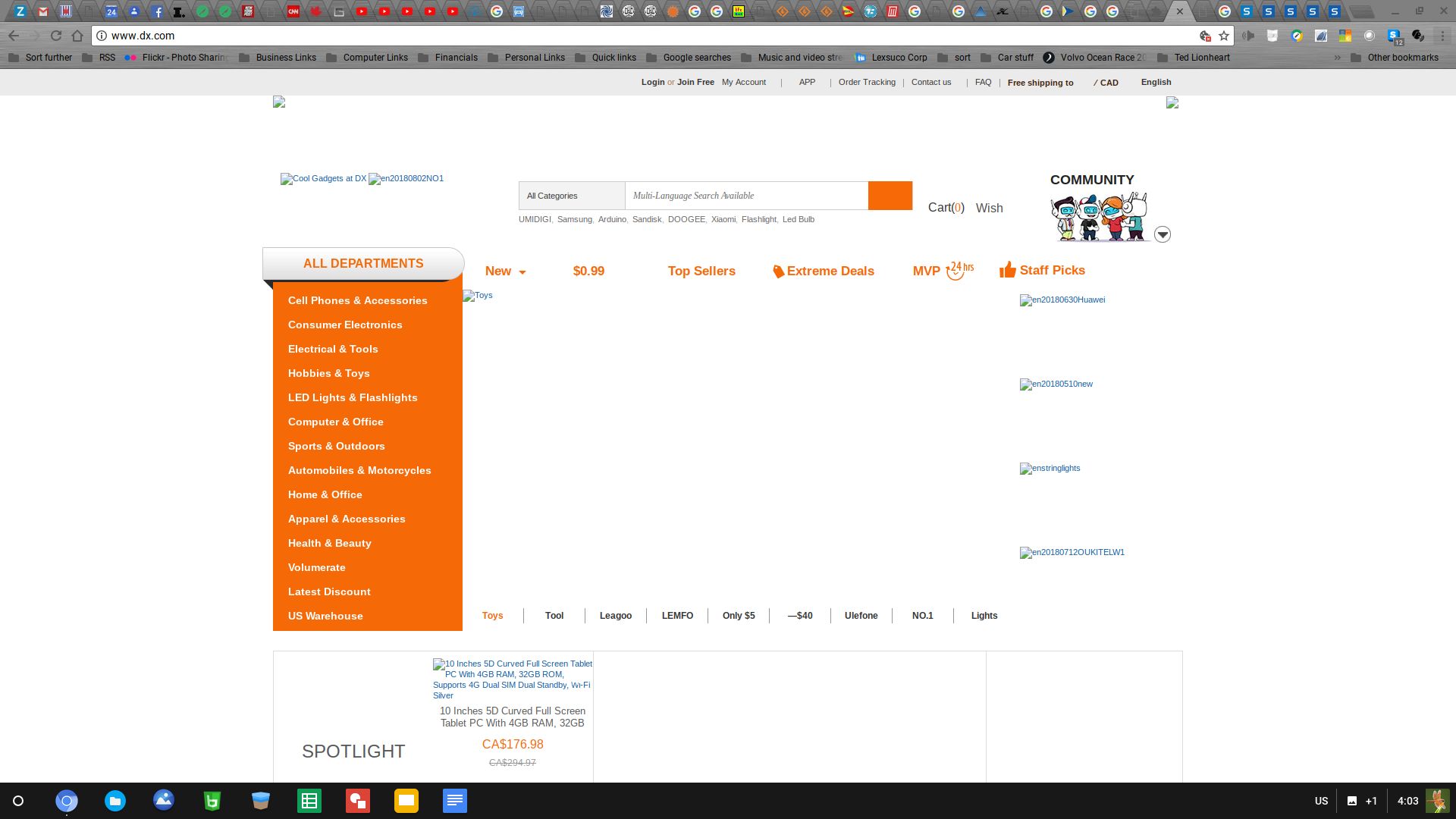Open Consumer Electronics department
The height and width of the screenshot is (819, 1456).
coord(345,325)
